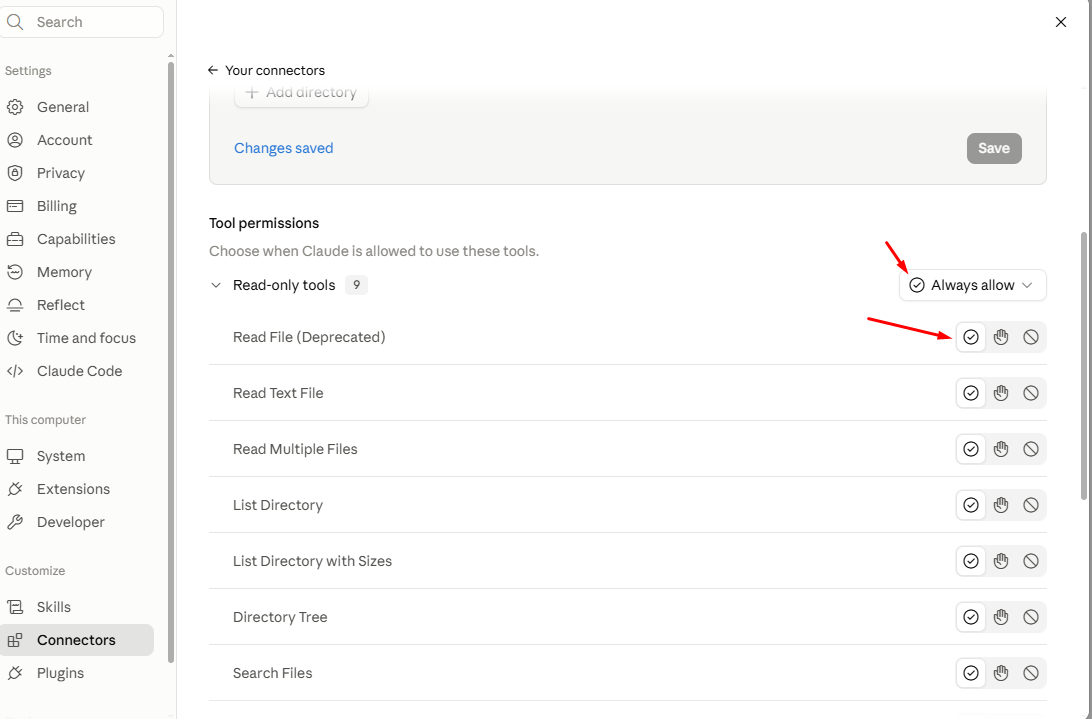
Task: Click the Claude Code brackets icon
Action: point(15,371)
